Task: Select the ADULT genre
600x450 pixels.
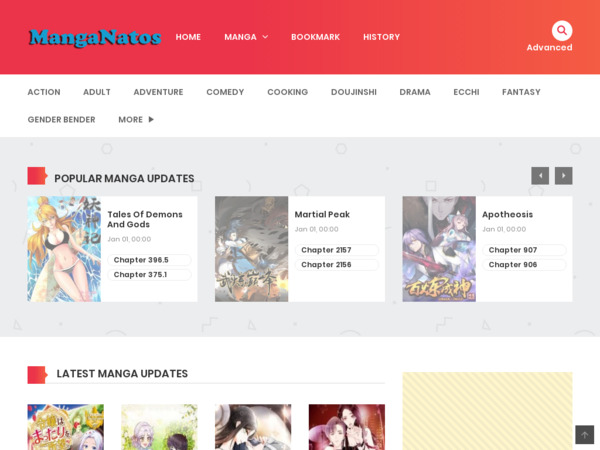Action: [x=97, y=92]
